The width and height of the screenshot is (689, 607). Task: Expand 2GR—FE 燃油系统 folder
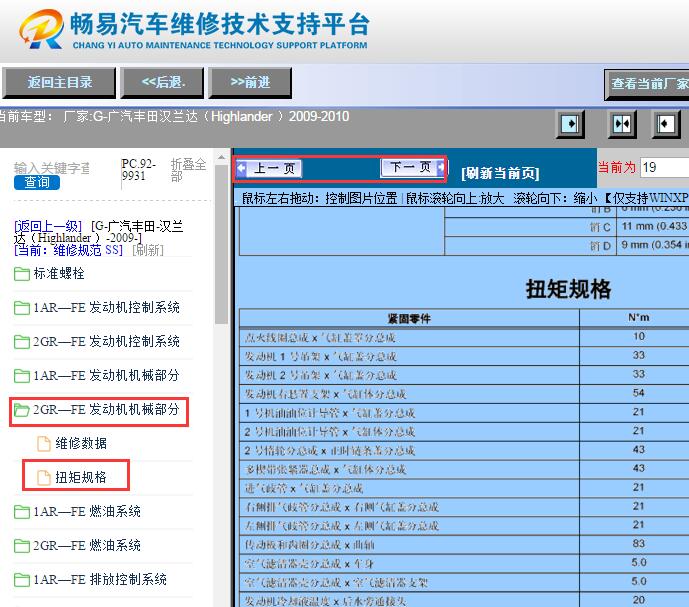[77, 545]
